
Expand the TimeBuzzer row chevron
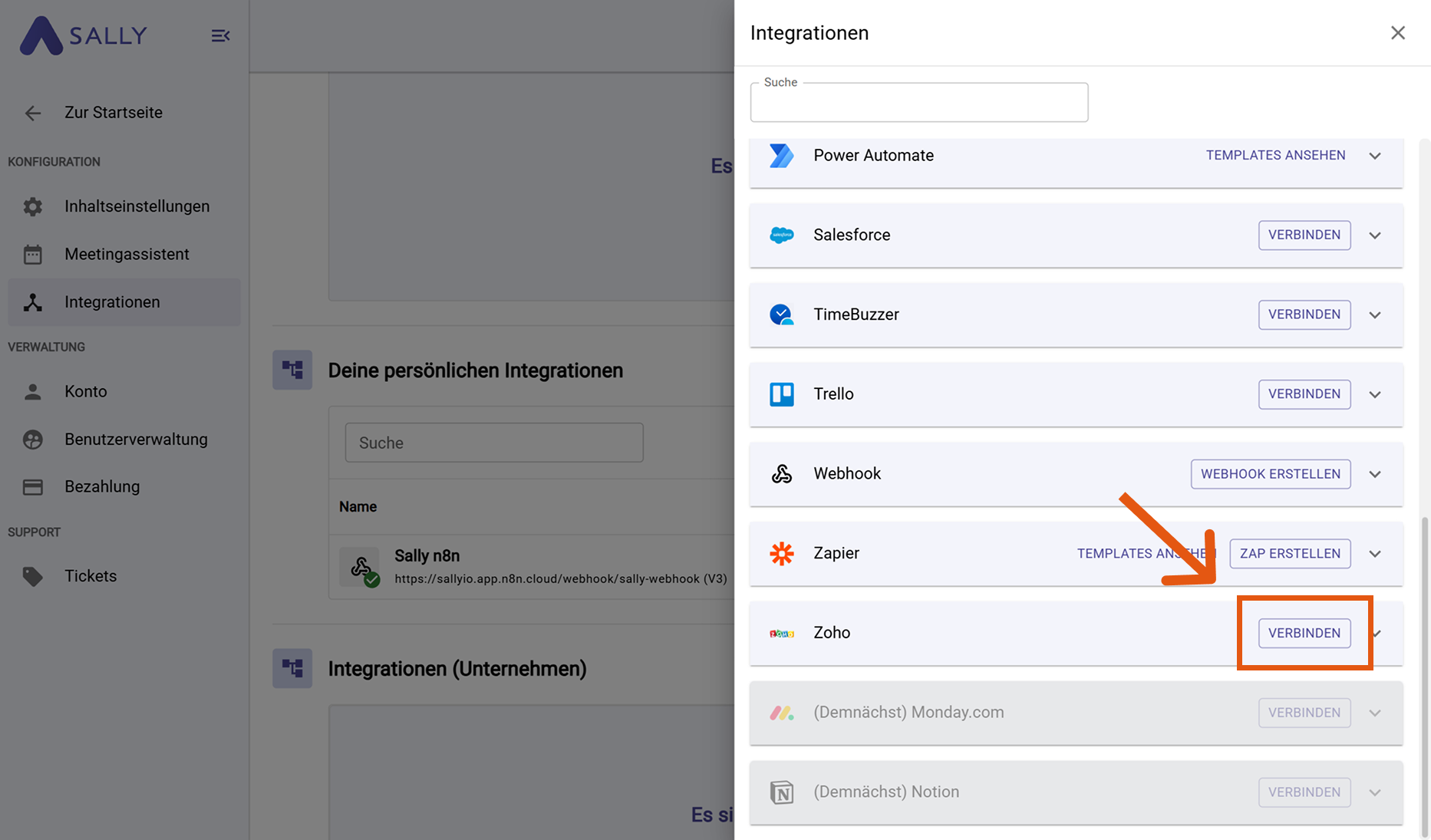[1375, 315]
